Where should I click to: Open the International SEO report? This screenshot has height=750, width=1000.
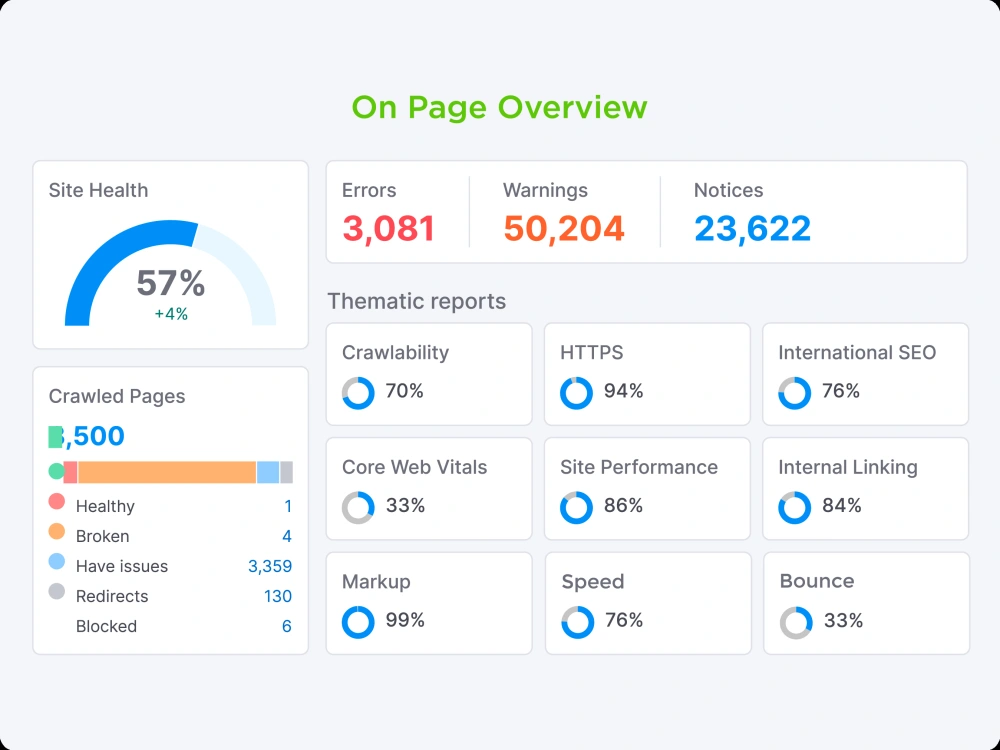pos(865,374)
